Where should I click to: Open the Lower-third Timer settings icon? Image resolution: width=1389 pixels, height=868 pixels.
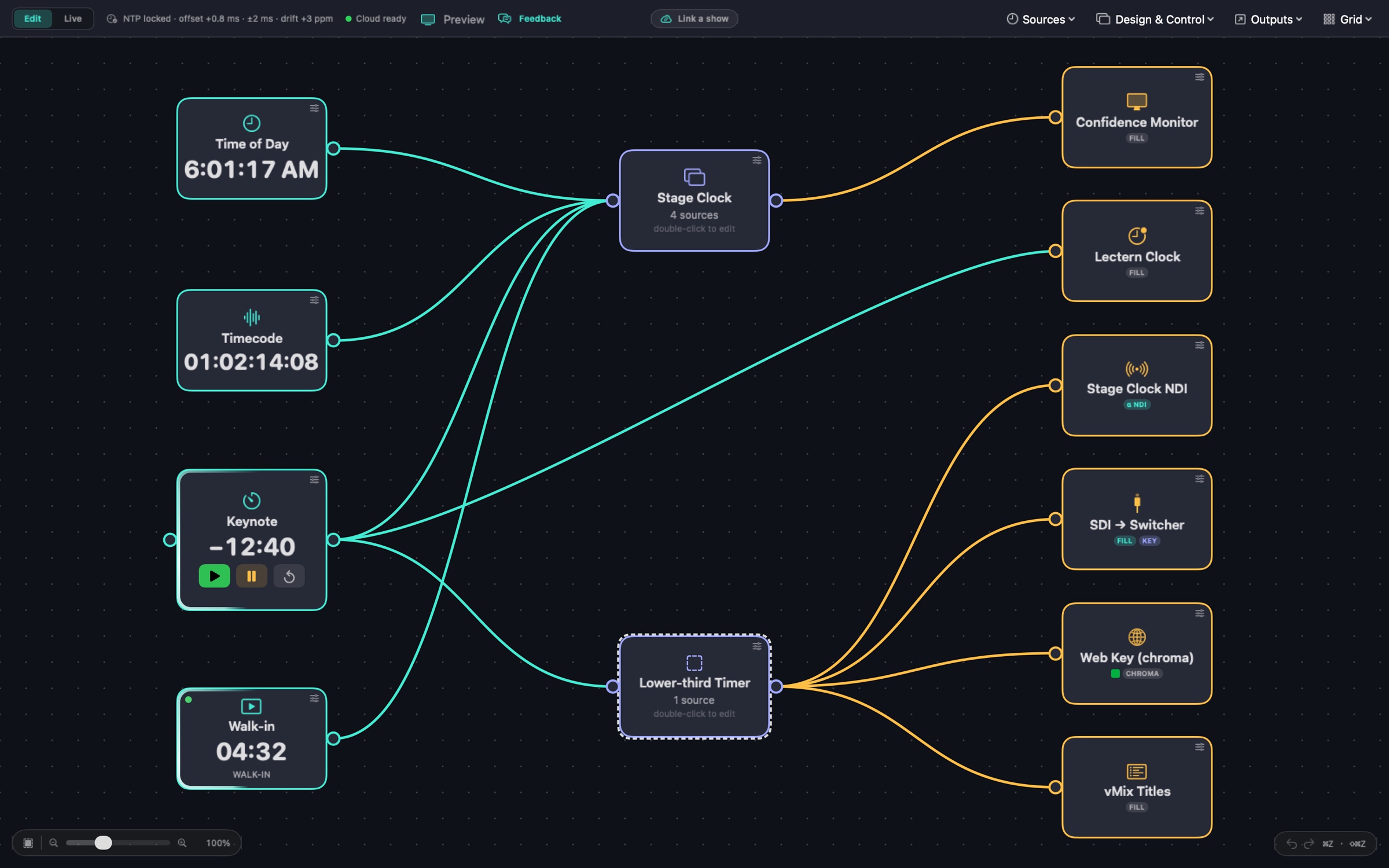[757, 646]
